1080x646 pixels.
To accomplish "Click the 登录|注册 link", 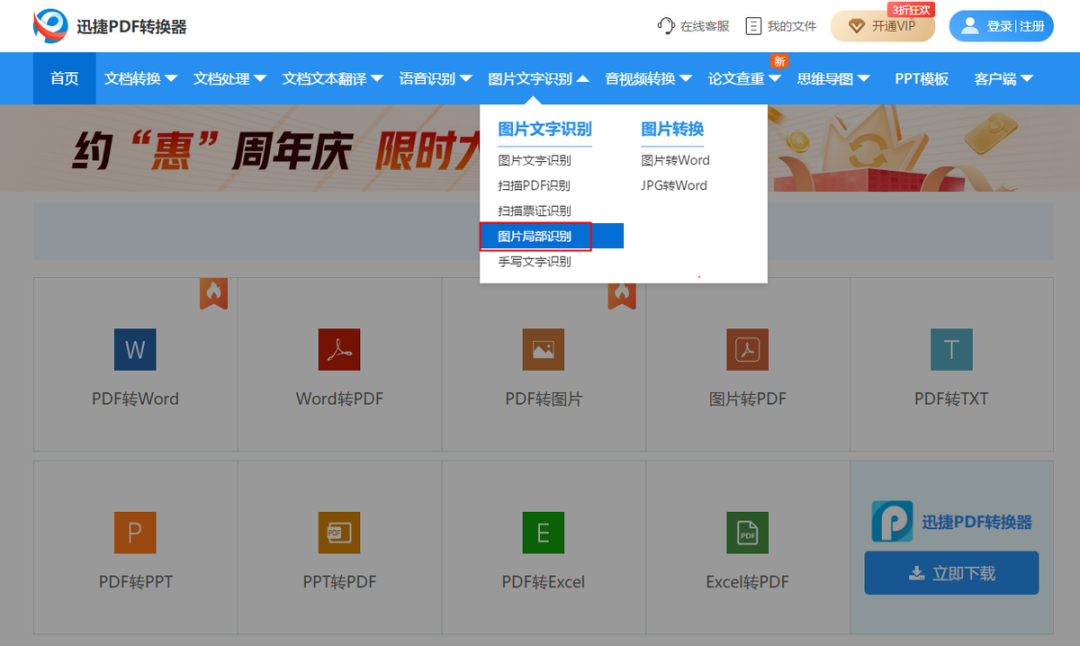I will [x=1006, y=25].
